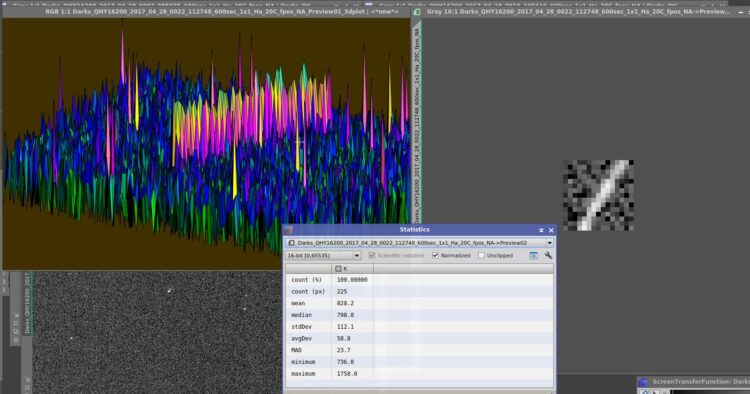The image size is (750, 394).
Task: Click the ScreenTransferFunction title bar
Action: point(694,382)
